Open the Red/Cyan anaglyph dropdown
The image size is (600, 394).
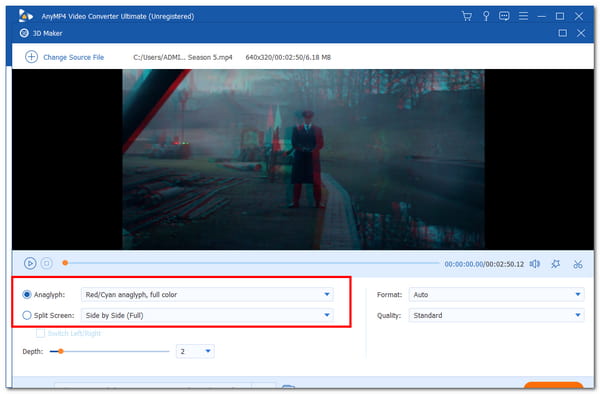click(x=207, y=295)
